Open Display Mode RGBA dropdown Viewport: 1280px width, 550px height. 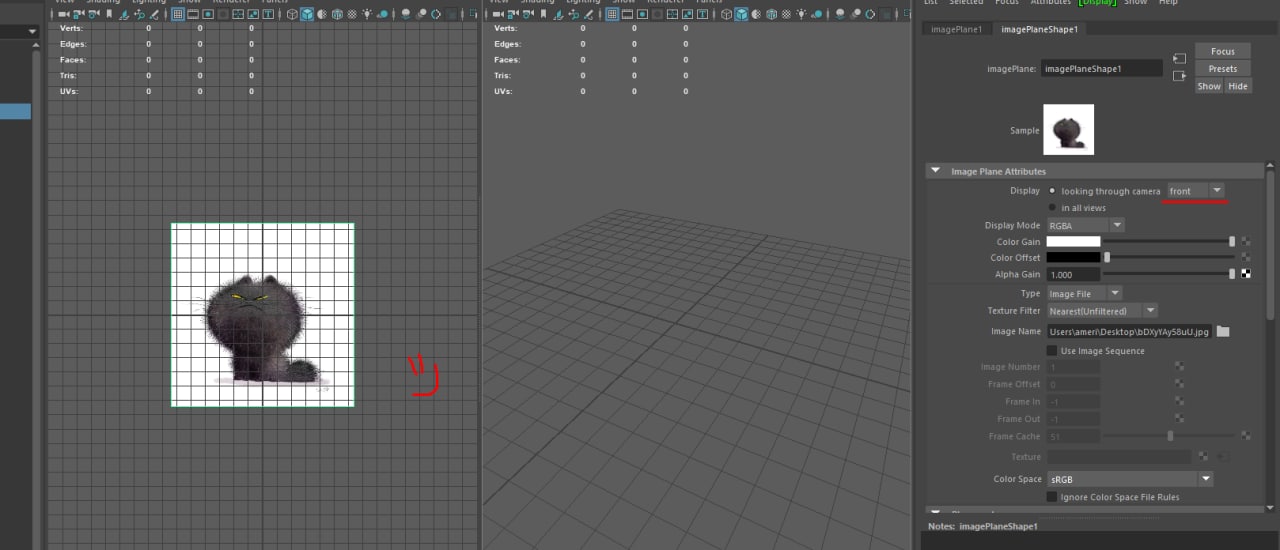click(1086, 226)
